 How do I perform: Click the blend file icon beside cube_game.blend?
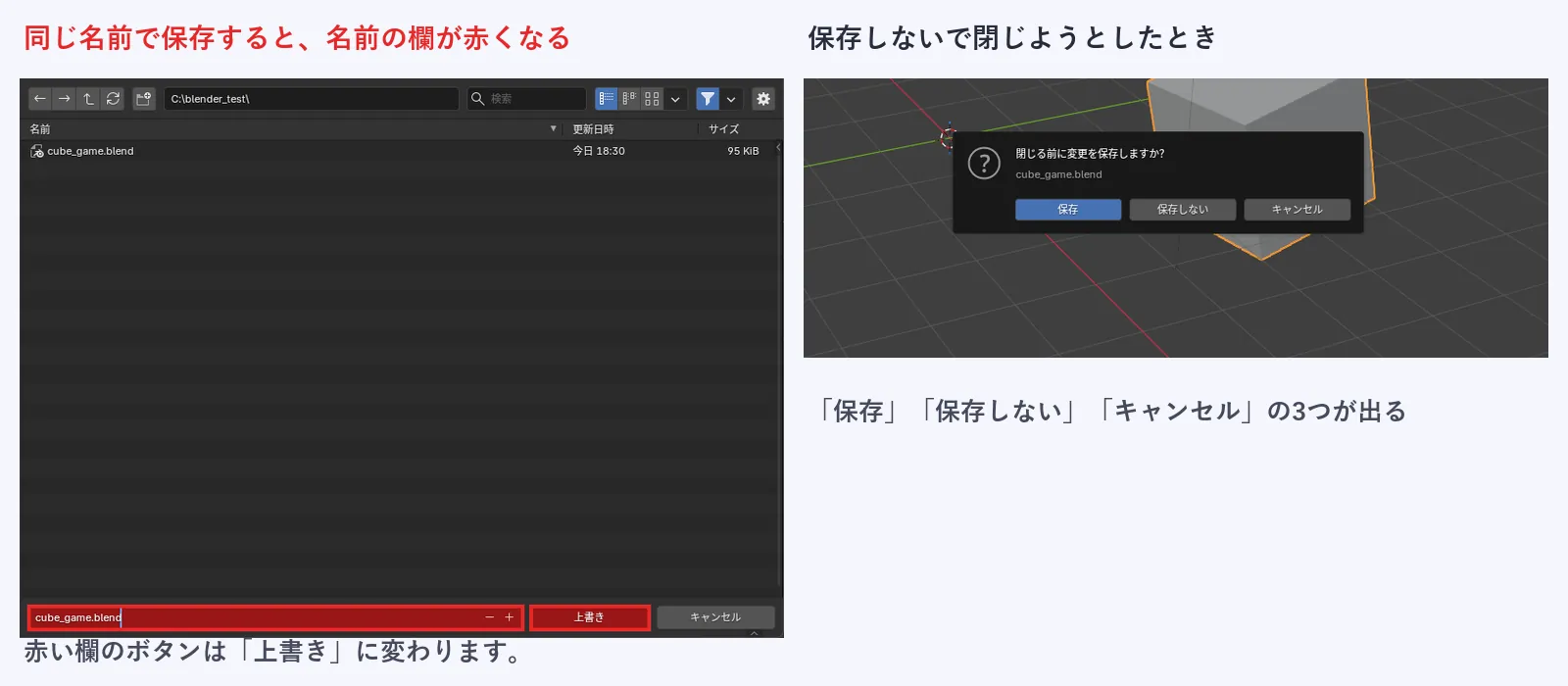pos(37,151)
